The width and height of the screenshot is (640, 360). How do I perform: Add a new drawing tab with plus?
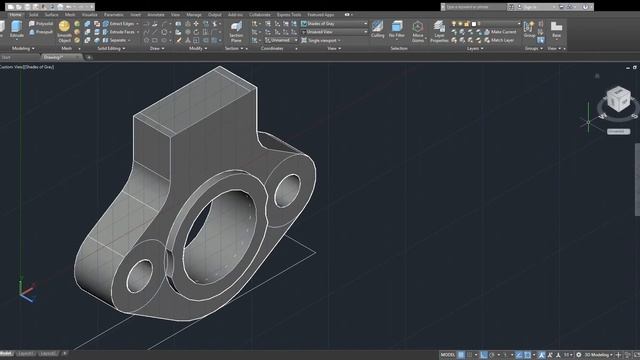pos(89,58)
